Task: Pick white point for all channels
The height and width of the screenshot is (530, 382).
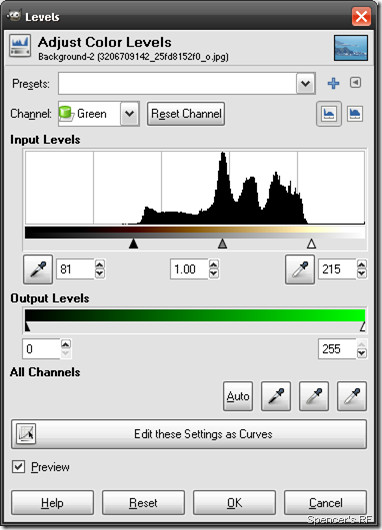Action: 352,396
